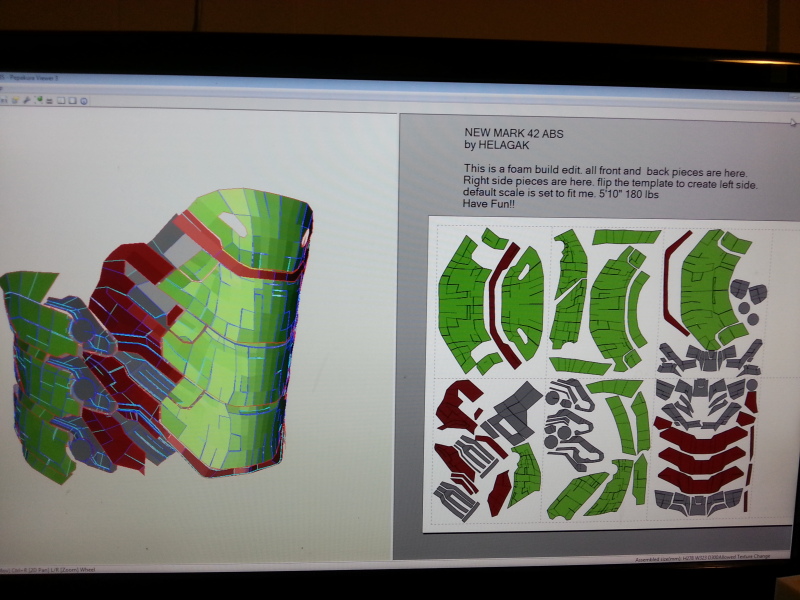Select the bottom-left red and gray pattern page

pyautogui.click(x=489, y=450)
